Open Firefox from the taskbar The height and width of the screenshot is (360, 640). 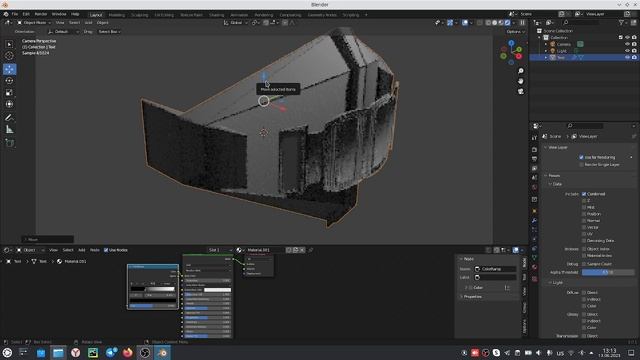point(127,353)
